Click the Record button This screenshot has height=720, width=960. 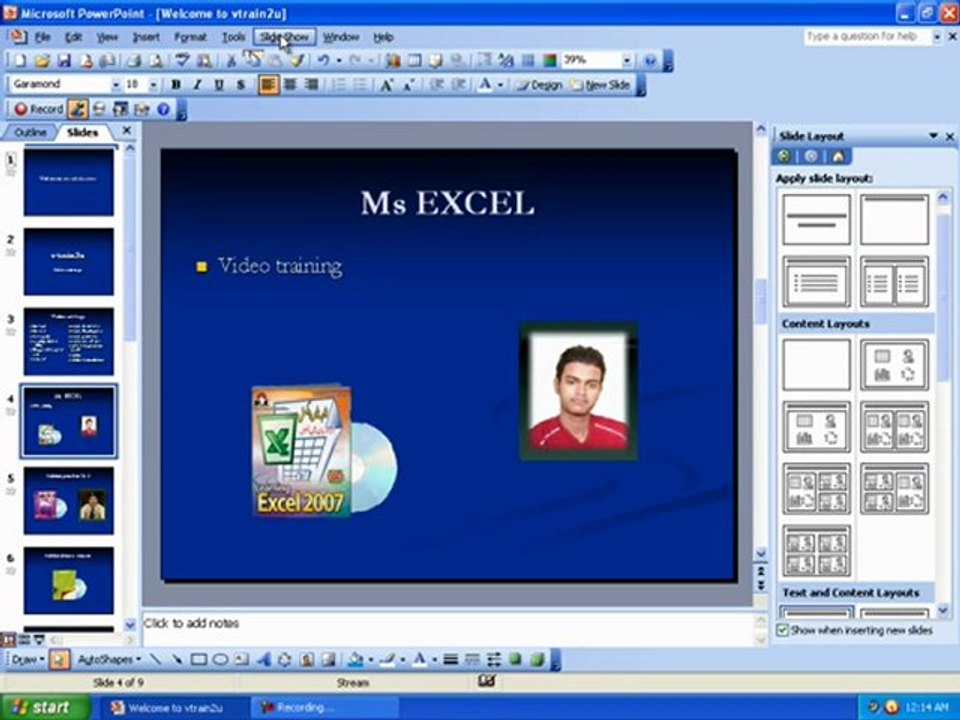click(39, 110)
